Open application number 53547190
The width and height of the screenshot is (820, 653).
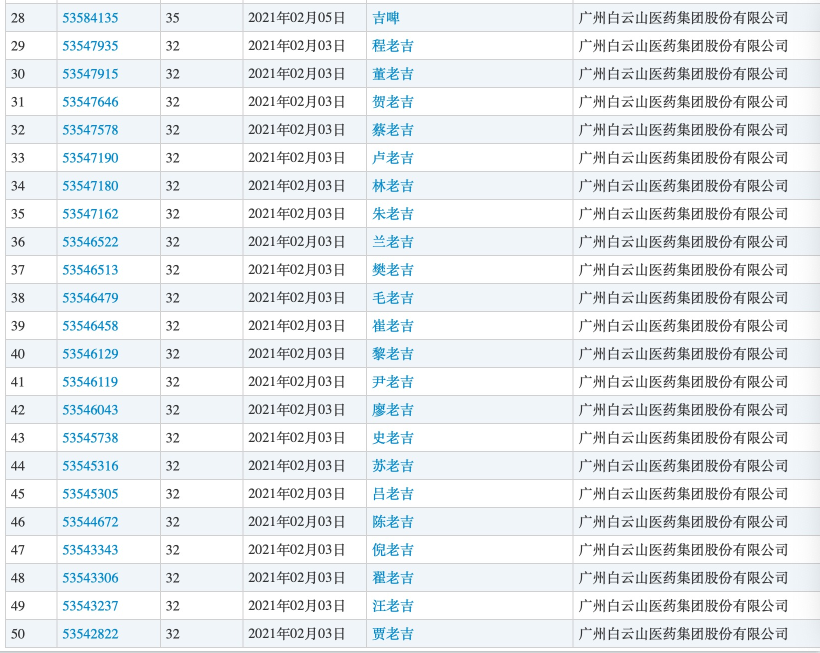[90, 158]
